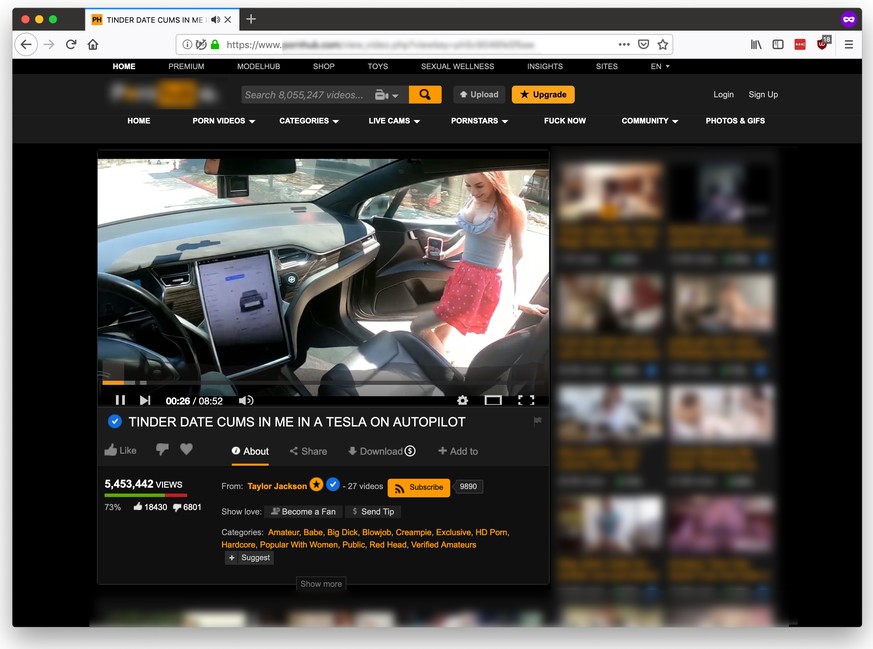Expand the Community nav dropdown

[650, 121]
